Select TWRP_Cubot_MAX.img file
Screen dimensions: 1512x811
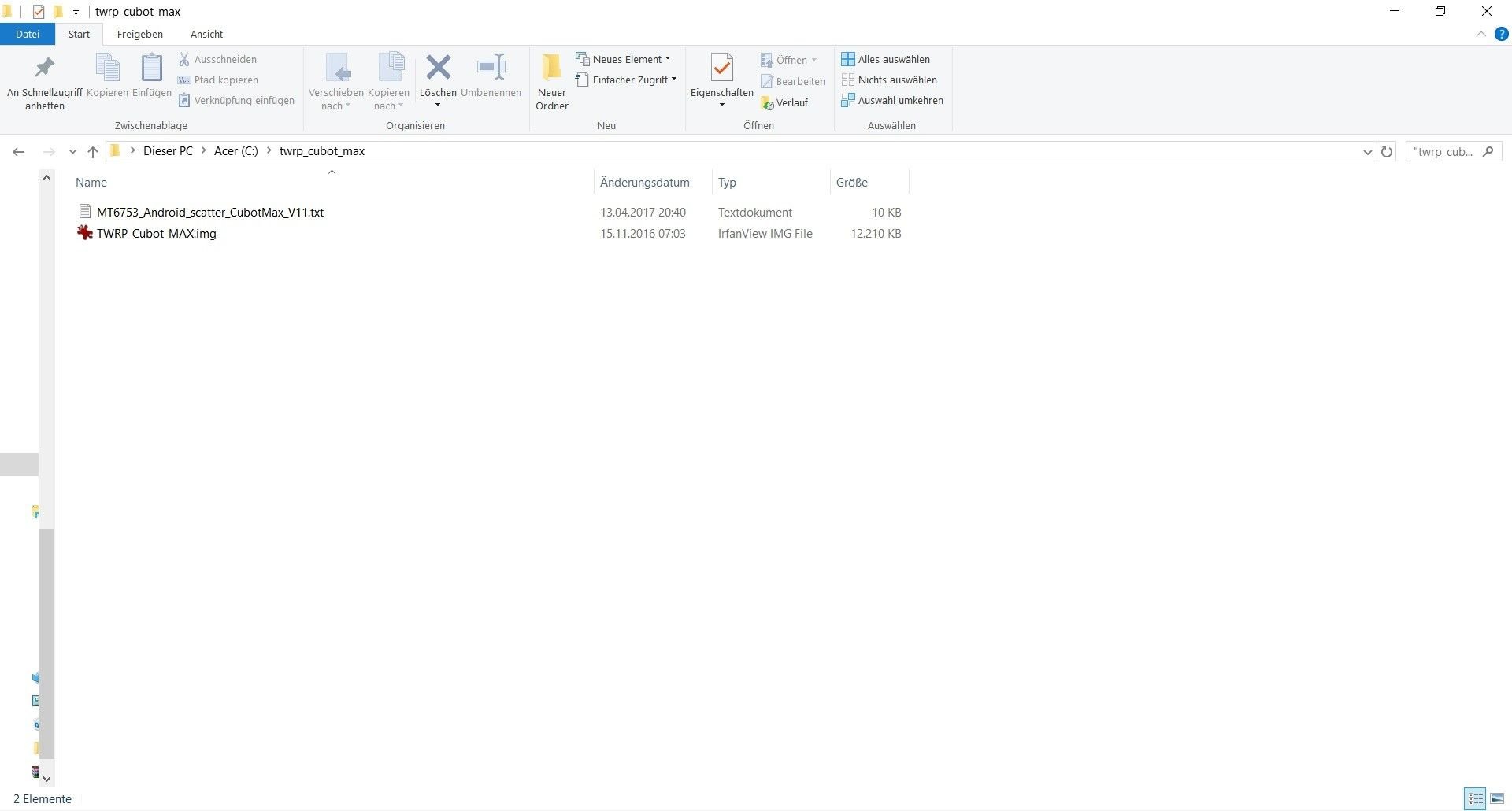(x=156, y=233)
